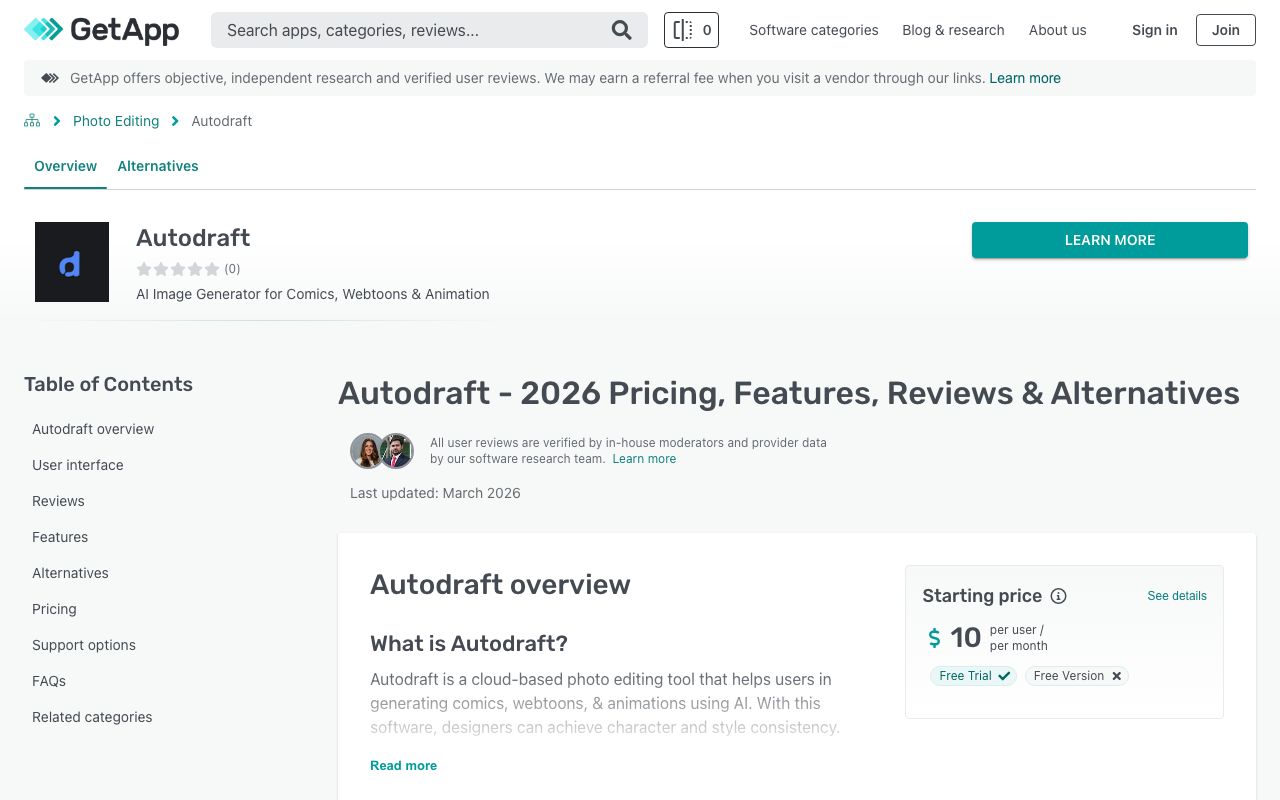Screen dimensions: 1280x800
Task: Click the search magnifier icon
Action: [x=621, y=30]
